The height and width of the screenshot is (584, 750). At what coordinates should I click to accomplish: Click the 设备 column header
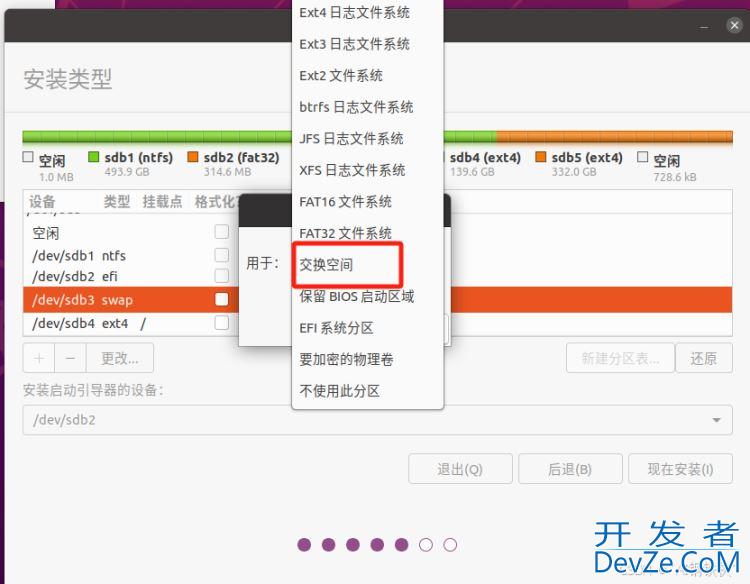(x=42, y=201)
